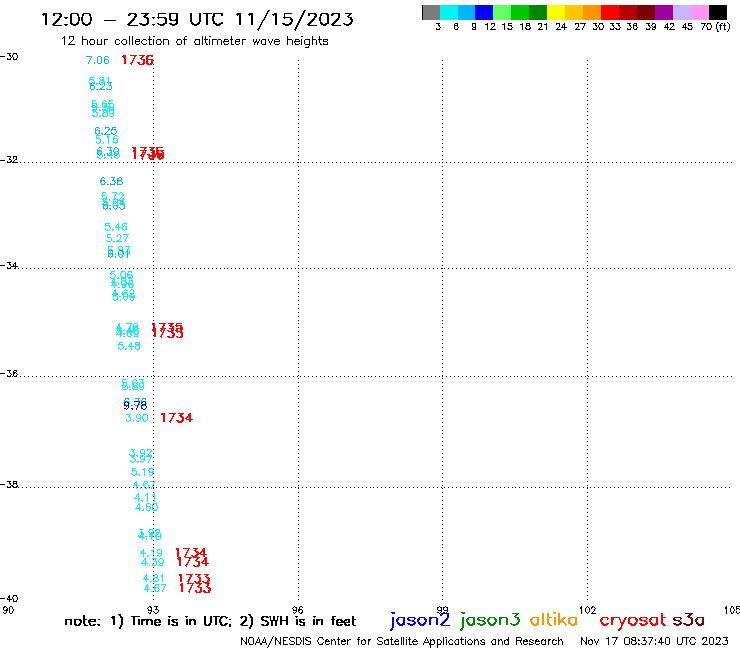Select the 102 longitude axis label
The image size is (740, 650).
tap(588, 610)
